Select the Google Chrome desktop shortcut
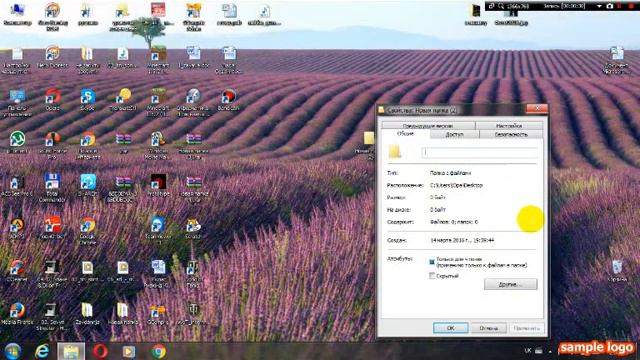Screen dimensions: 640x360 (x=87, y=231)
